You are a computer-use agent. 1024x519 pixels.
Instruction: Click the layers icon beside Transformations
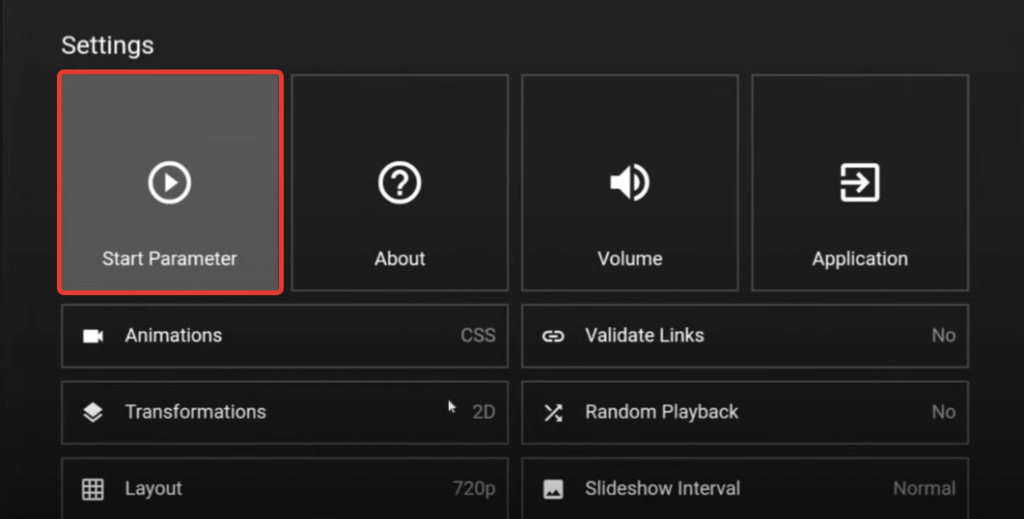(93, 412)
